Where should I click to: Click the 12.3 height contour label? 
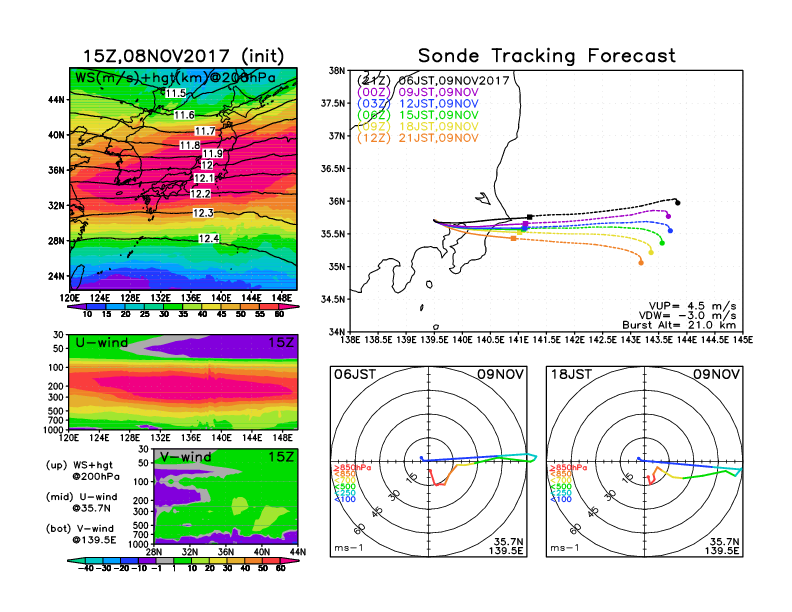[203, 213]
